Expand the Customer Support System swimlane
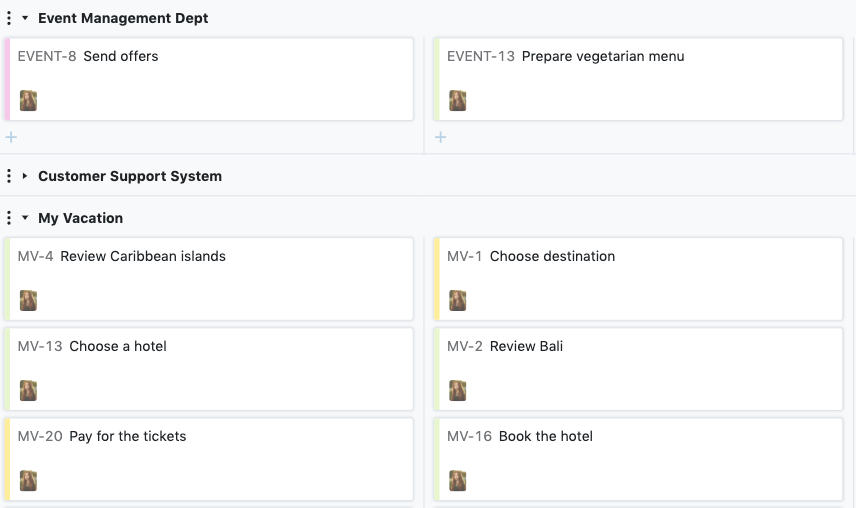The image size is (856, 508). (x=25, y=176)
